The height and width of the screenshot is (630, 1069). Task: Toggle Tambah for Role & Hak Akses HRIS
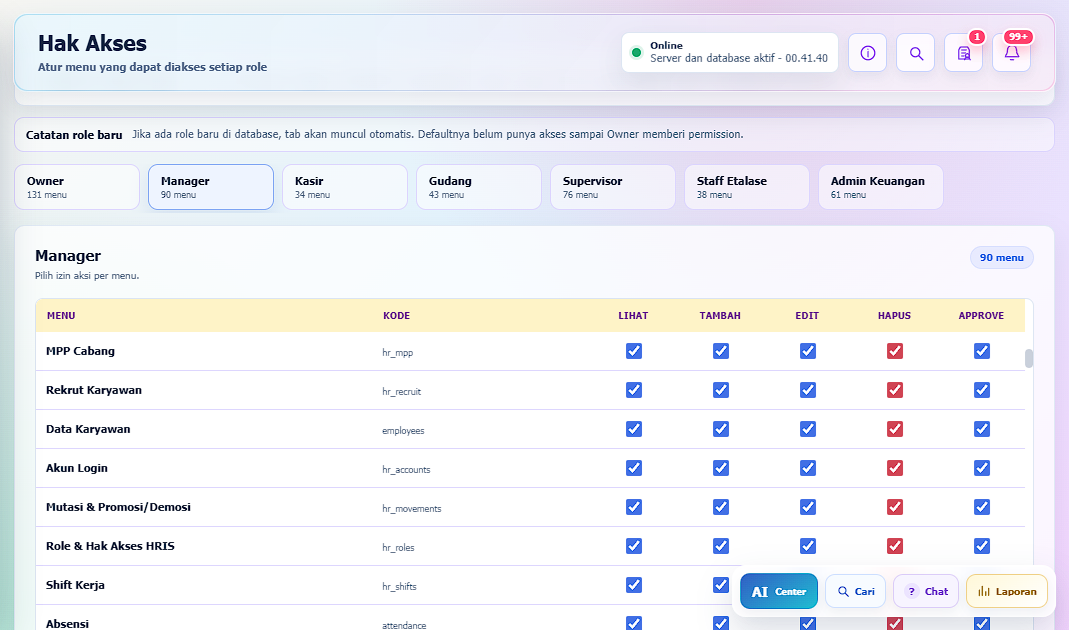pyautogui.click(x=721, y=545)
